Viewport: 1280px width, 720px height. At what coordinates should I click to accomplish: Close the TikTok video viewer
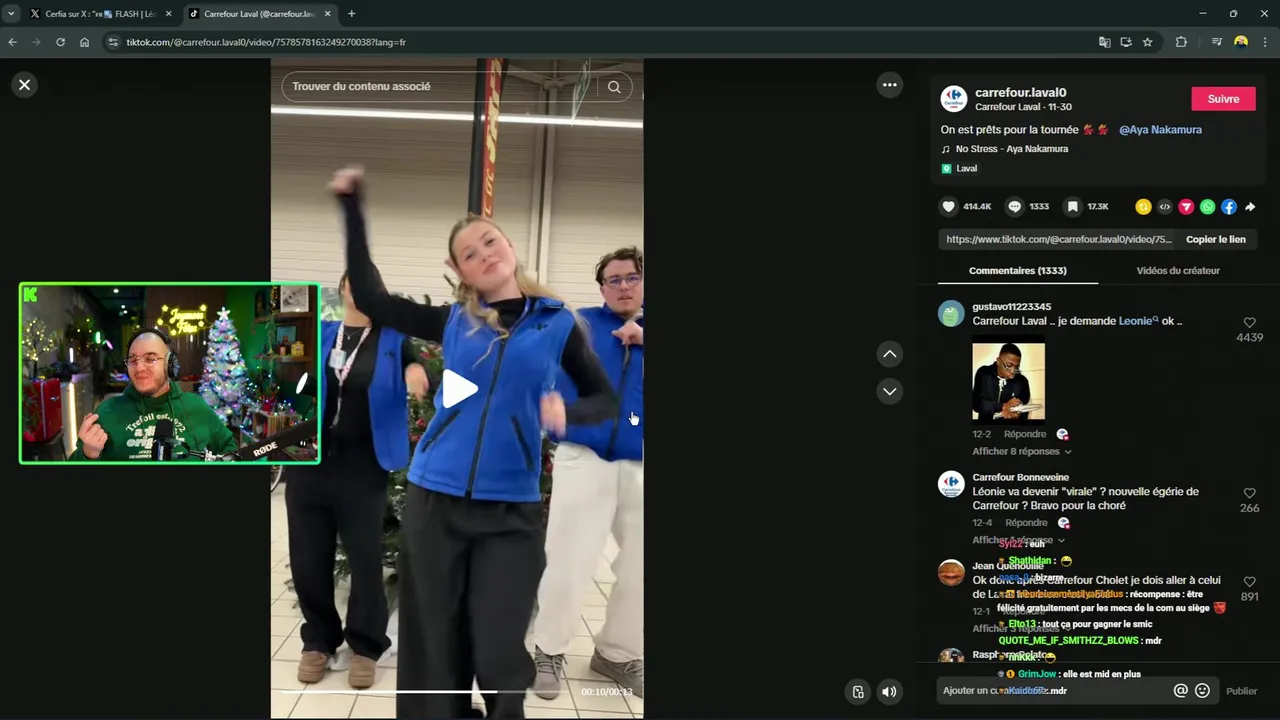coord(25,85)
